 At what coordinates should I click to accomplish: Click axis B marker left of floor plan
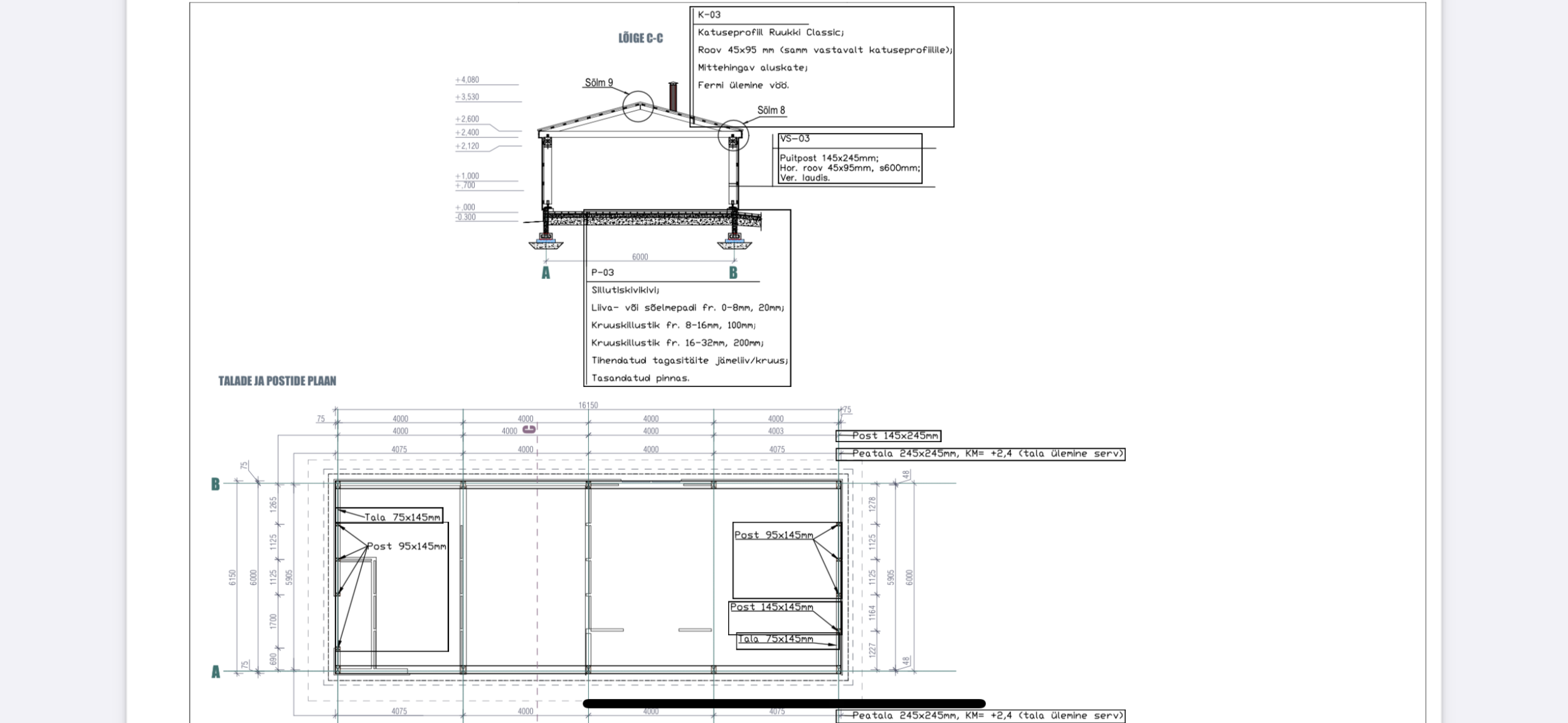[216, 484]
